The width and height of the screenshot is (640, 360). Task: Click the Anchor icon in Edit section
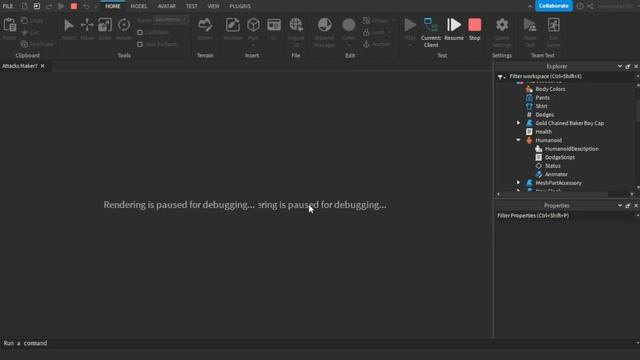coord(366,44)
